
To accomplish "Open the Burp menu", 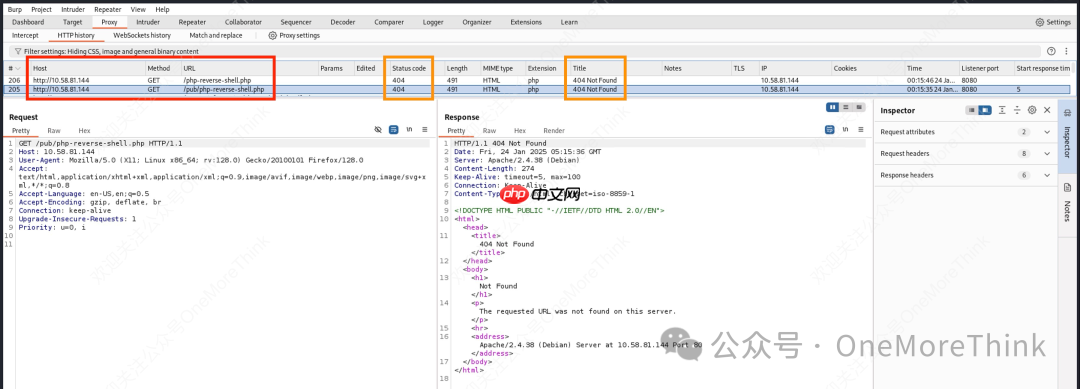I will pos(14,10).
